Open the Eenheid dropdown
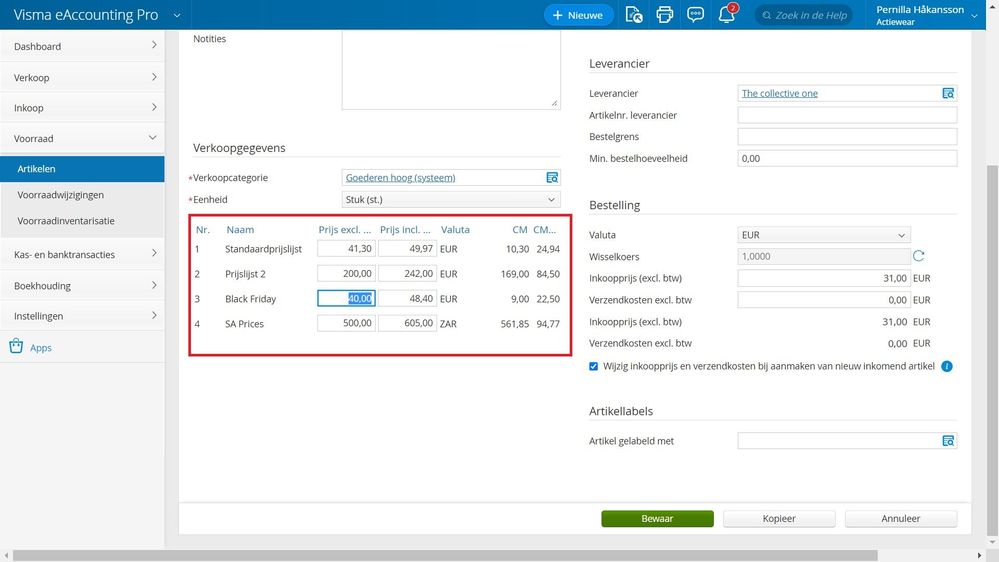The image size is (999, 562). (x=451, y=200)
